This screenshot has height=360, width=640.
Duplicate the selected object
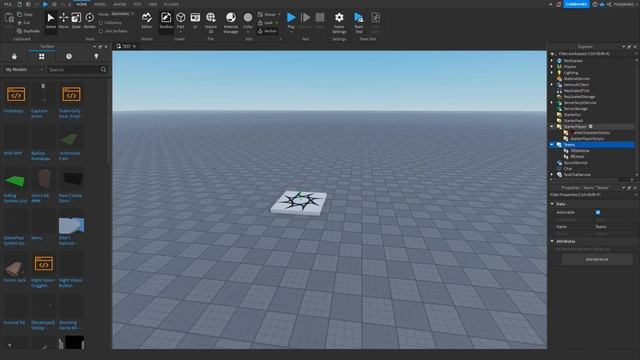point(29,31)
